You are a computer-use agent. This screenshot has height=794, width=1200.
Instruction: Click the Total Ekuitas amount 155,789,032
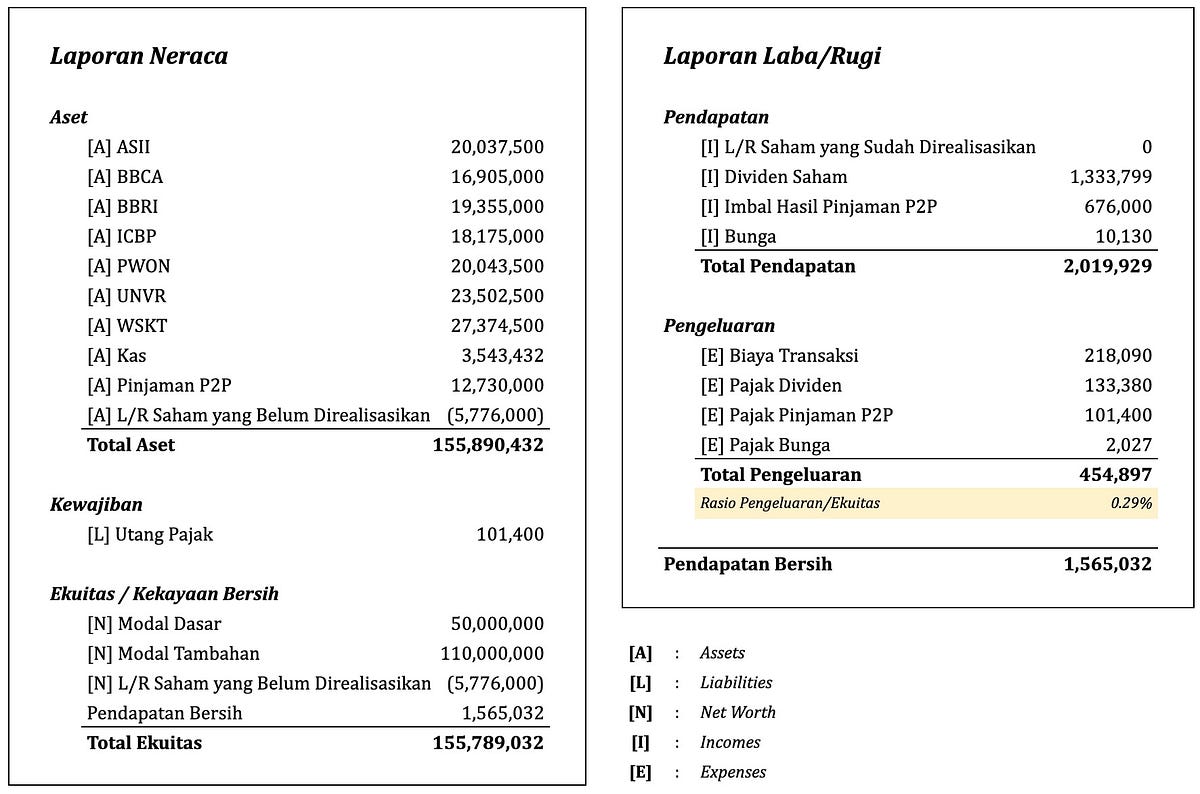click(x=489, y=743)
